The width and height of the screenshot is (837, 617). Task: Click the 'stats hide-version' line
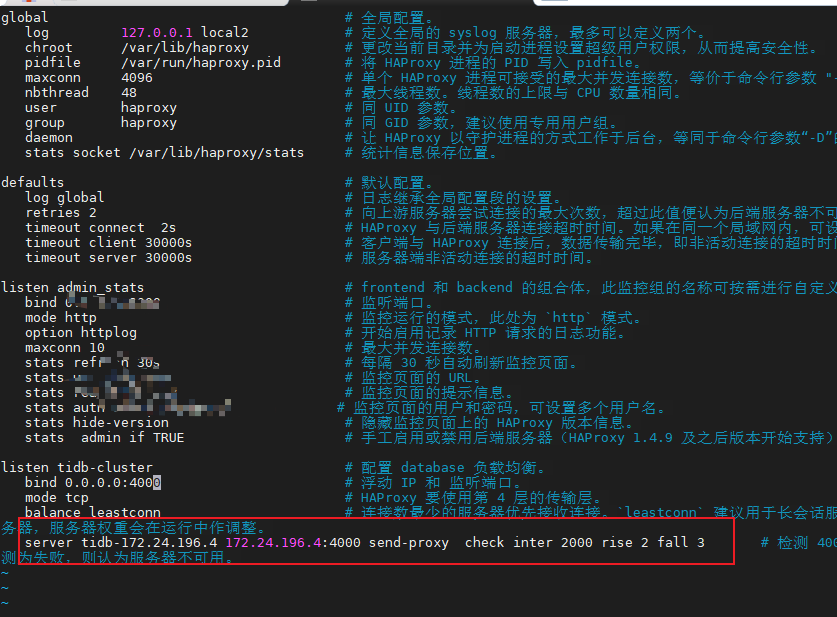97,423
